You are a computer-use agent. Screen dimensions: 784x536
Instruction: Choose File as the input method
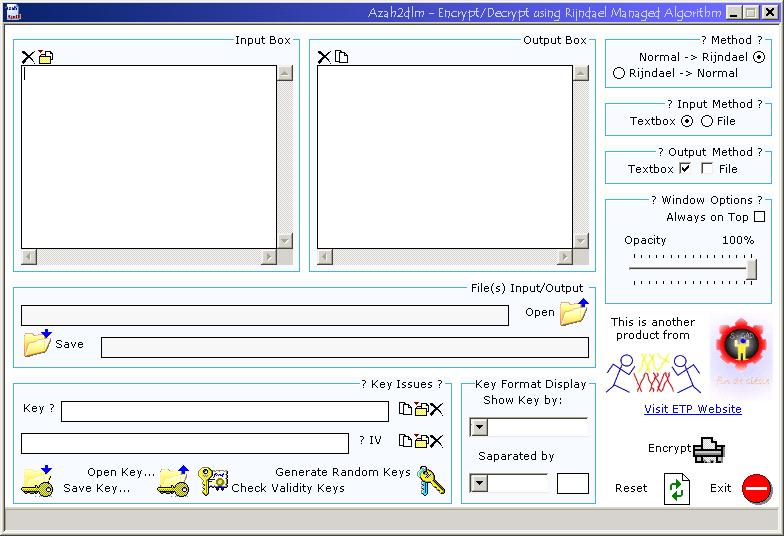(x=706, y=121)
